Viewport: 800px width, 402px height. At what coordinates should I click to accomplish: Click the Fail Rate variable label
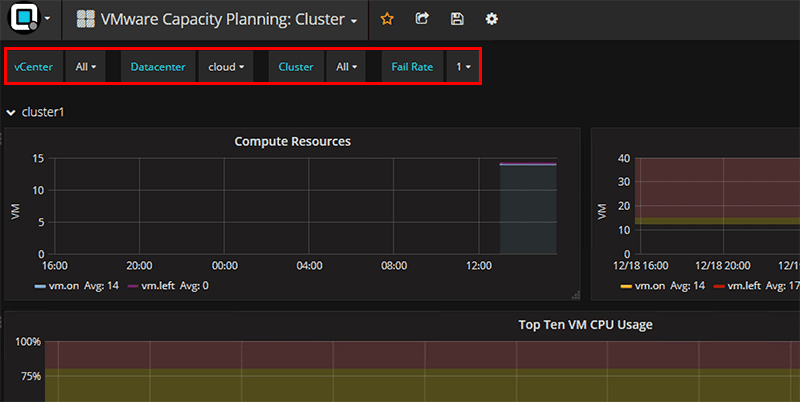click(412, 67)
